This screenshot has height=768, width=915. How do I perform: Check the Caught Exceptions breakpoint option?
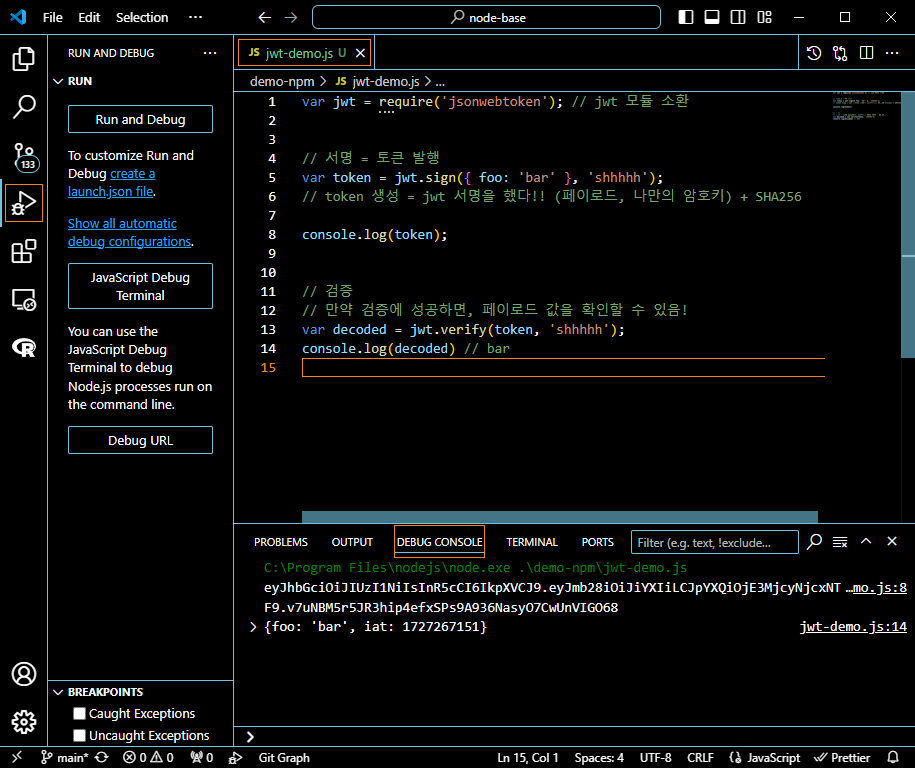point(79,713)
